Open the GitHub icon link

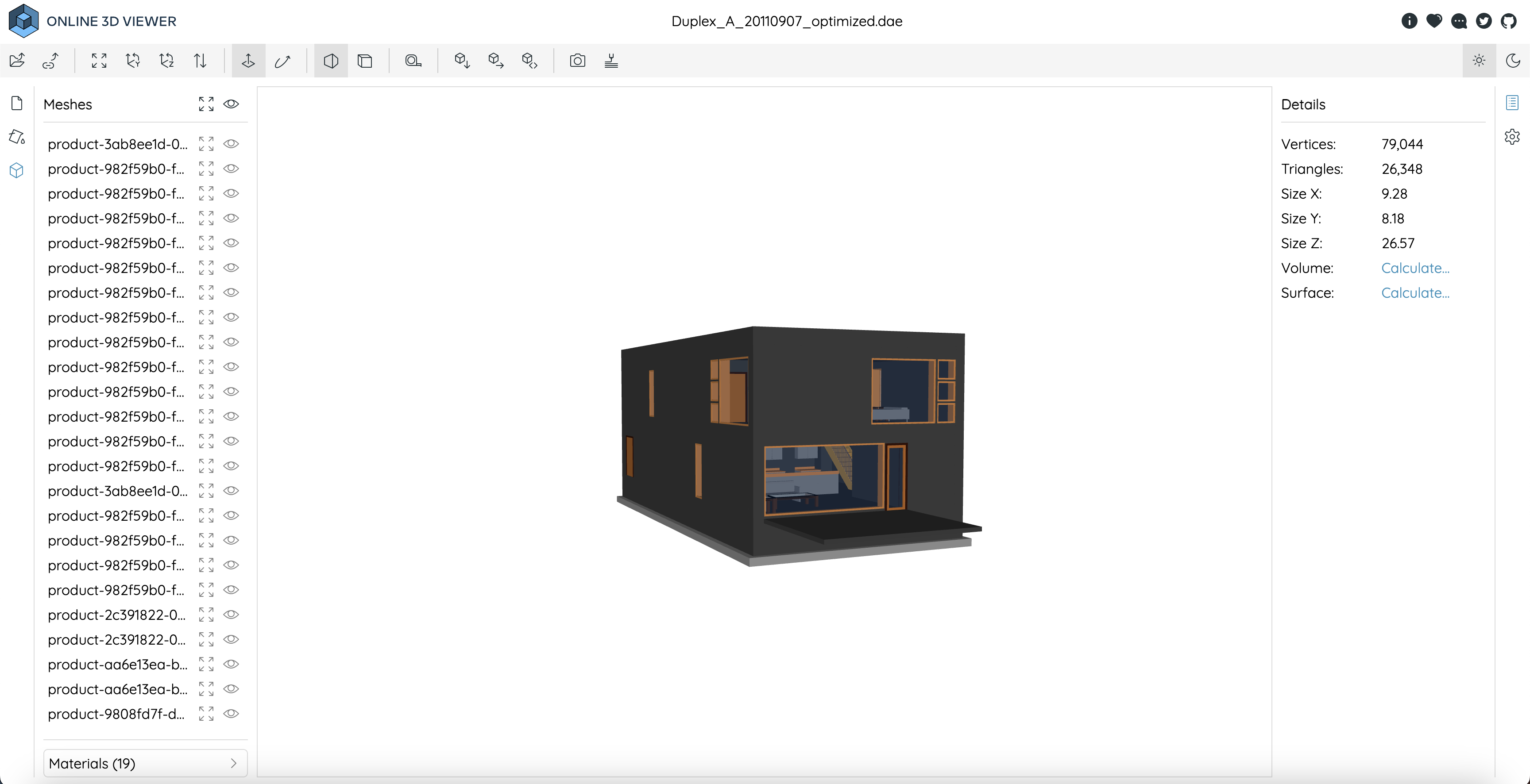point(1509,21)
